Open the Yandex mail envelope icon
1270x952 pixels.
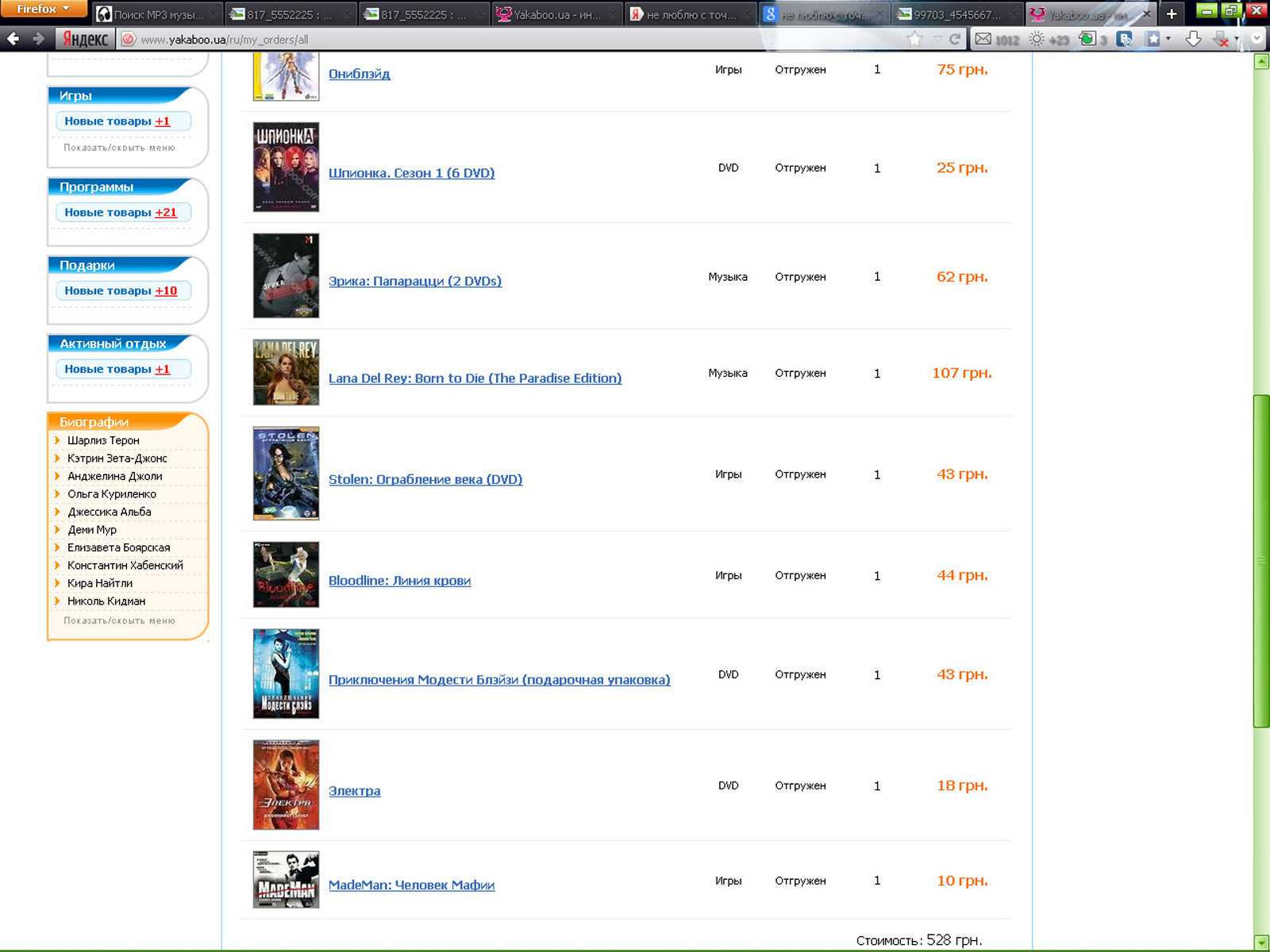[983, 39]
